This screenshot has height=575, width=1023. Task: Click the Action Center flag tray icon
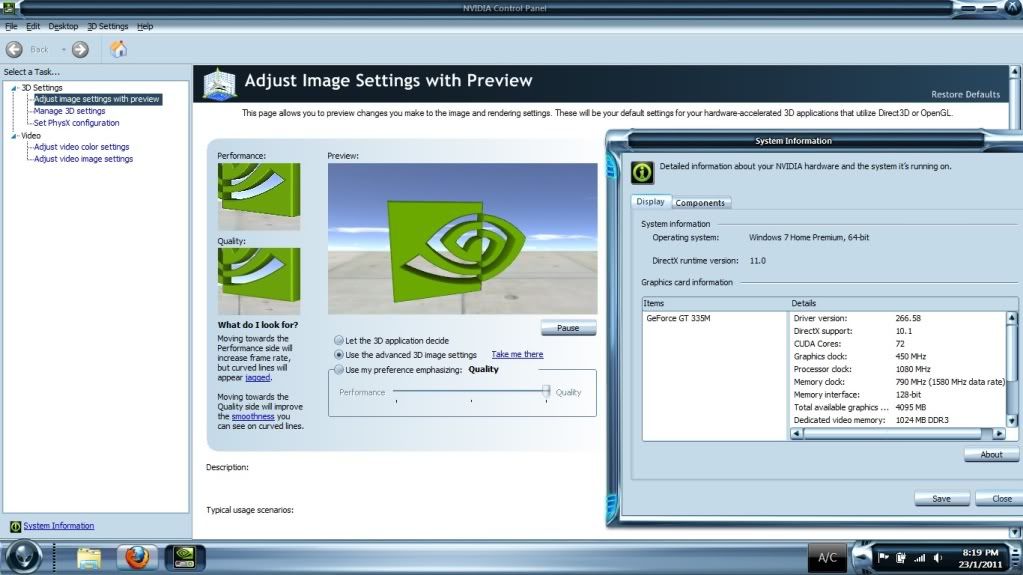click(883, 557)
